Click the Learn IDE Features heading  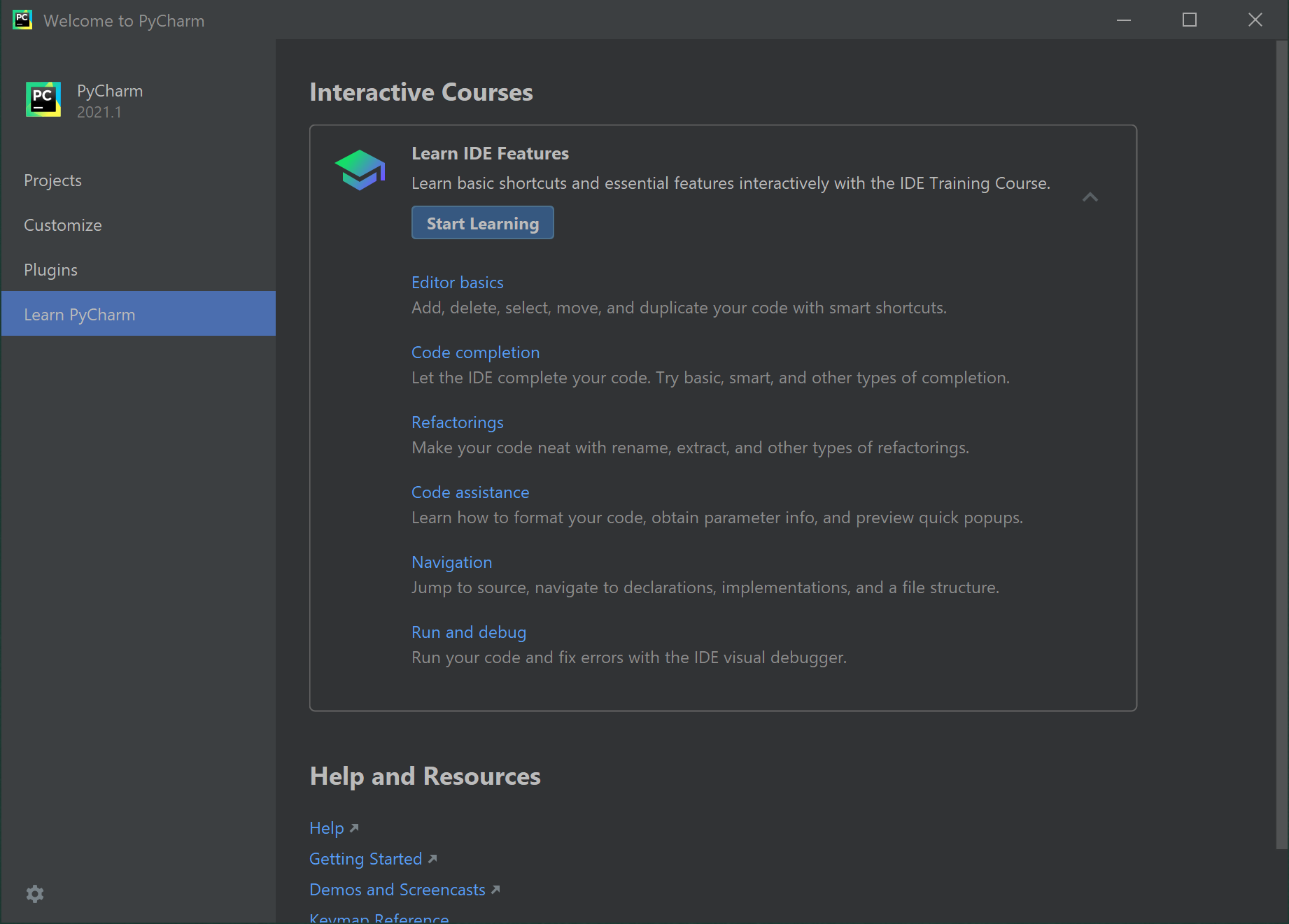[490, 153]
